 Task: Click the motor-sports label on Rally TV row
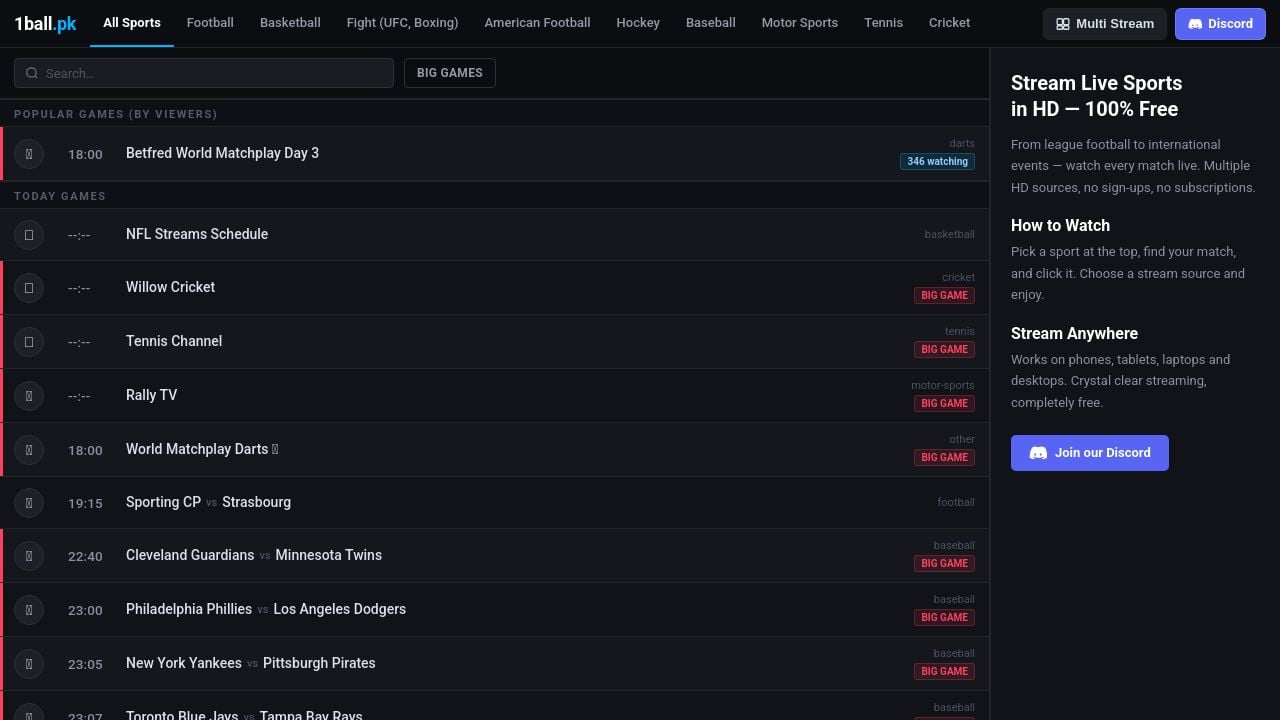click(942, 386)
